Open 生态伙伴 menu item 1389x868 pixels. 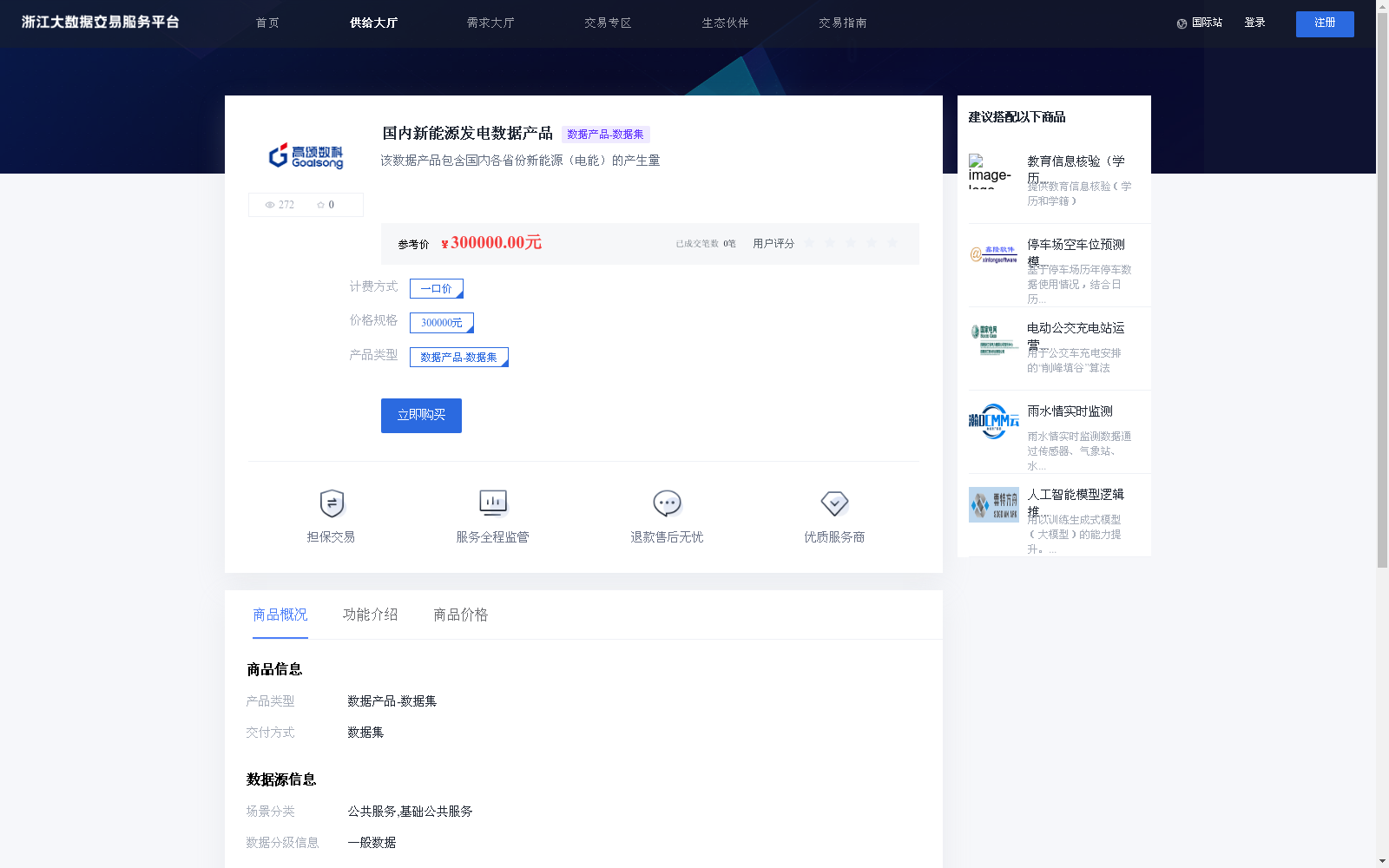coord(725,23)
